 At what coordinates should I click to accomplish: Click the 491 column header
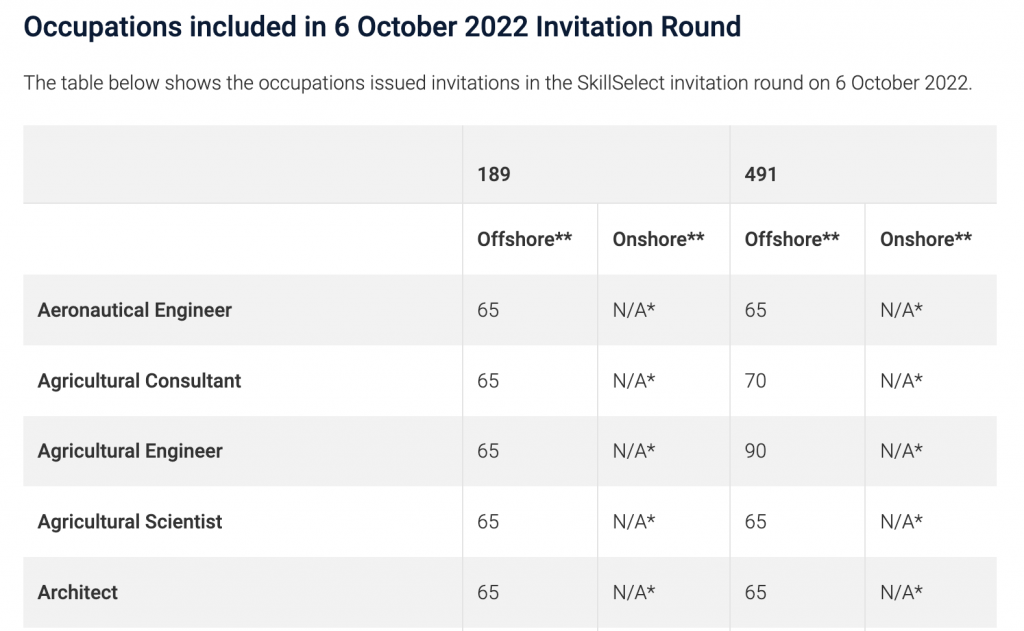click(761, 174)
